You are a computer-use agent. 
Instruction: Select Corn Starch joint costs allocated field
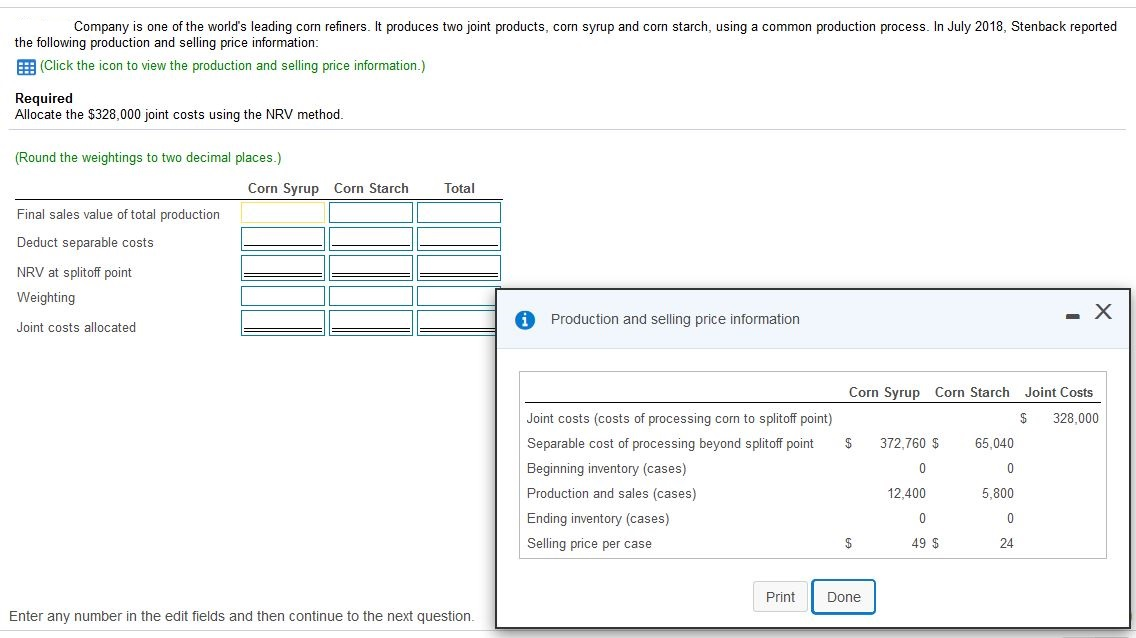[x=371, y=323]
